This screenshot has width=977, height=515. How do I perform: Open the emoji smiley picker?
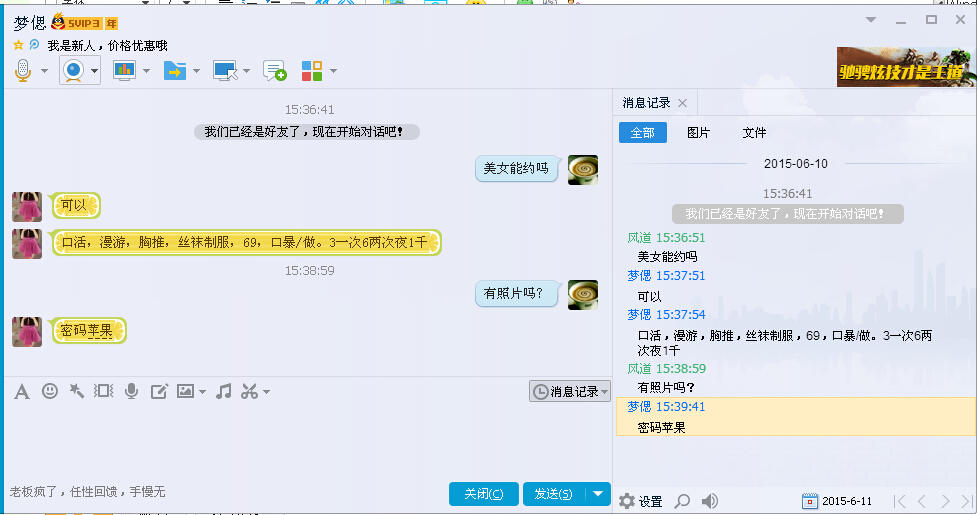[50, 391]
